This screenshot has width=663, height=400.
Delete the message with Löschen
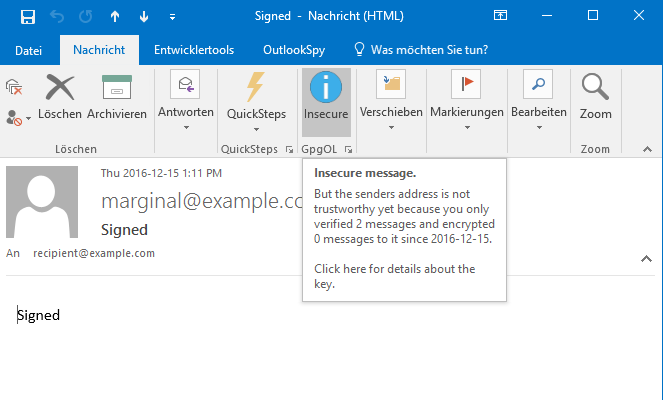click(x=60, y=97)
